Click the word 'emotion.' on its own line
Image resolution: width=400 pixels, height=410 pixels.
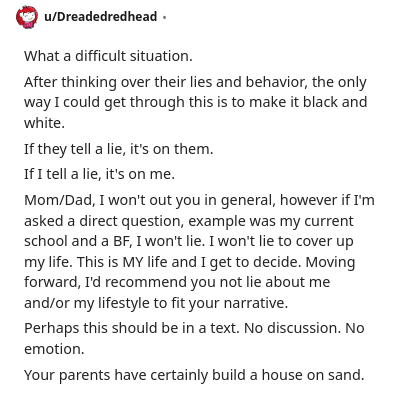pos(54,349)
